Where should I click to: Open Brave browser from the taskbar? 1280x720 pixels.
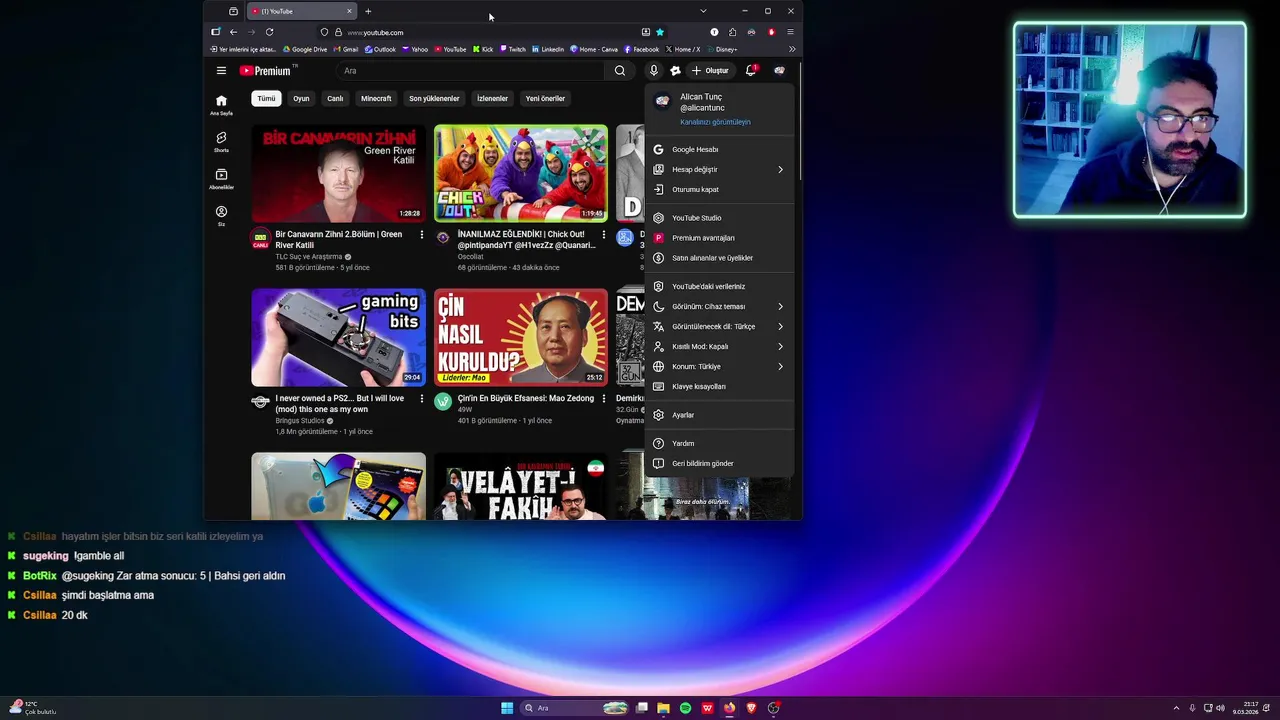751,708
